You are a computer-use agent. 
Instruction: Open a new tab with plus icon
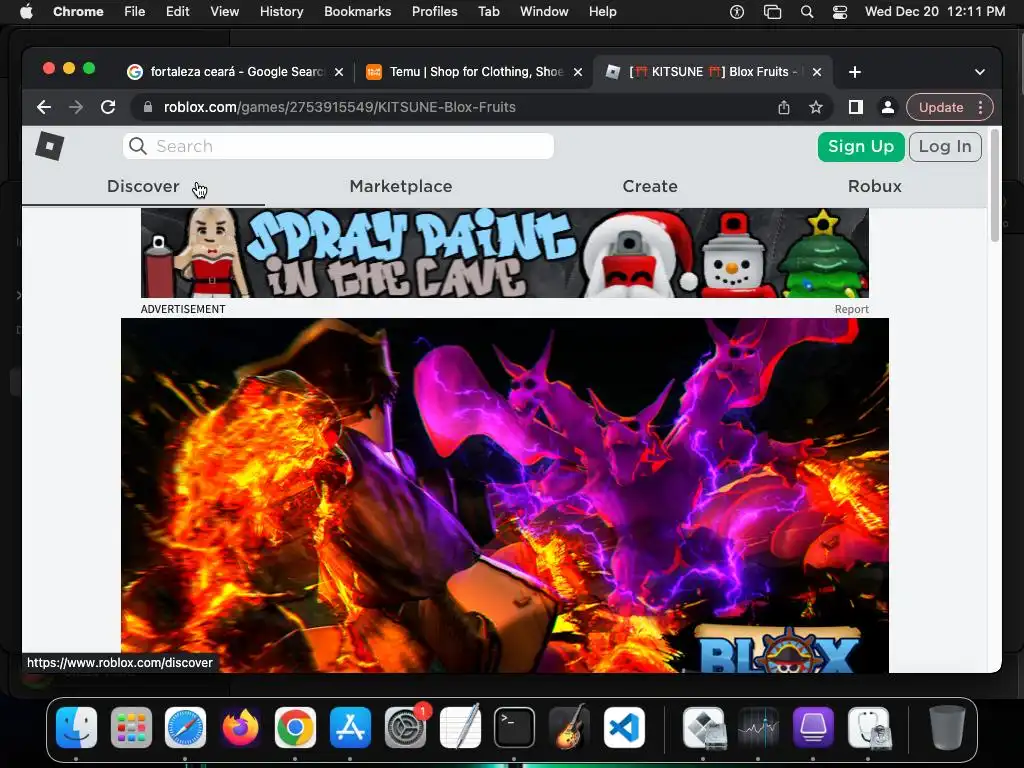tap(855, 72)
